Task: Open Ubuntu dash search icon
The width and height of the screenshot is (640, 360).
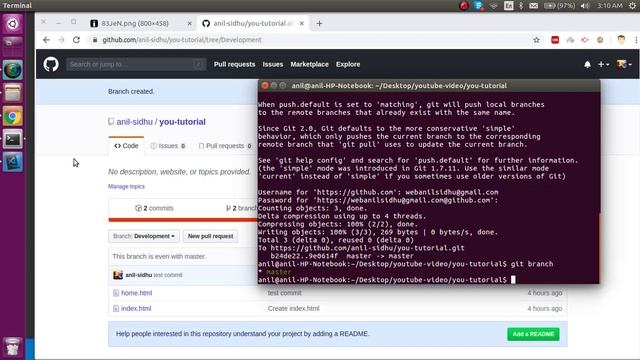Action: 13,24
